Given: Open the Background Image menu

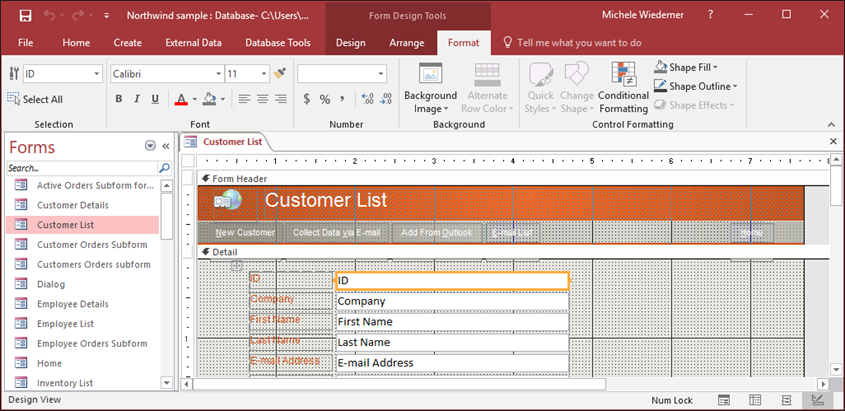Looking at the screenshot, I should click(431, 88).
